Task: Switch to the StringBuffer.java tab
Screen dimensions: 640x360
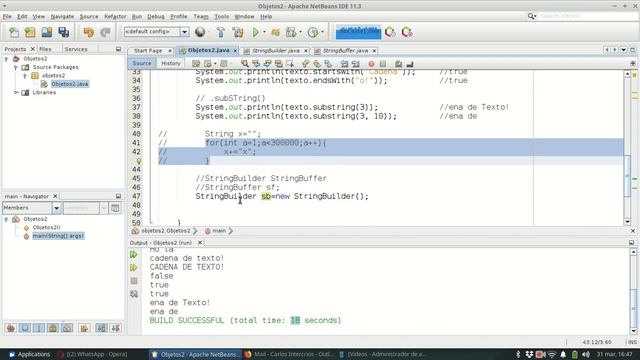Action: point(345,51)
